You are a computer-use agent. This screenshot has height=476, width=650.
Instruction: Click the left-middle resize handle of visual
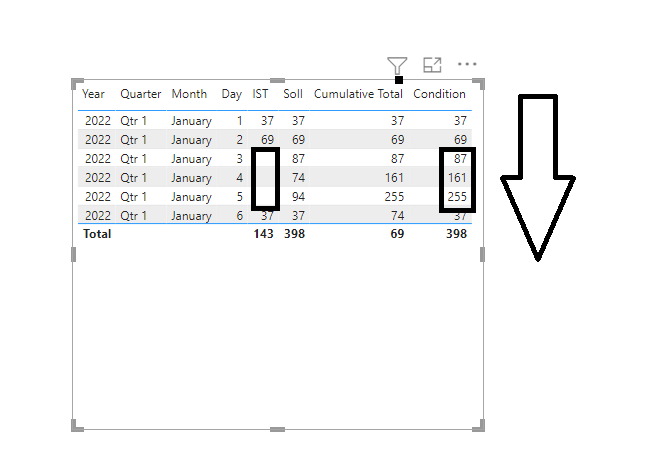[x=73, y=255]
